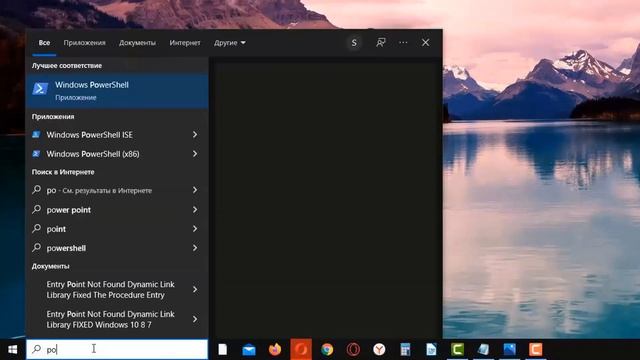Close the search panel with X
640x360 pixels.
pos(425,42)
